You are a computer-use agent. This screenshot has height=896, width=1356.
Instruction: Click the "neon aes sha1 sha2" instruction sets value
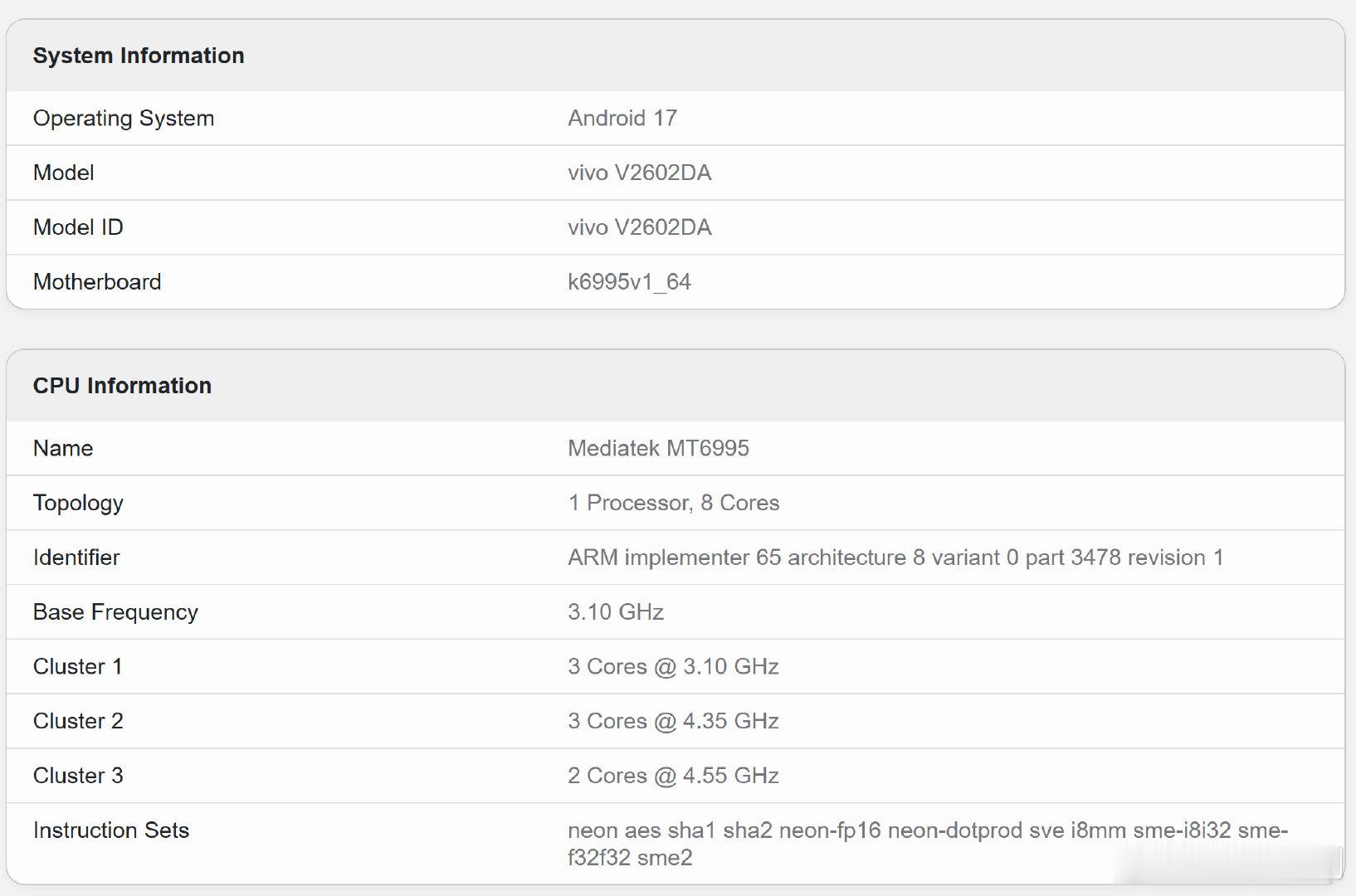pyautogui.click(x=928, y=844)
